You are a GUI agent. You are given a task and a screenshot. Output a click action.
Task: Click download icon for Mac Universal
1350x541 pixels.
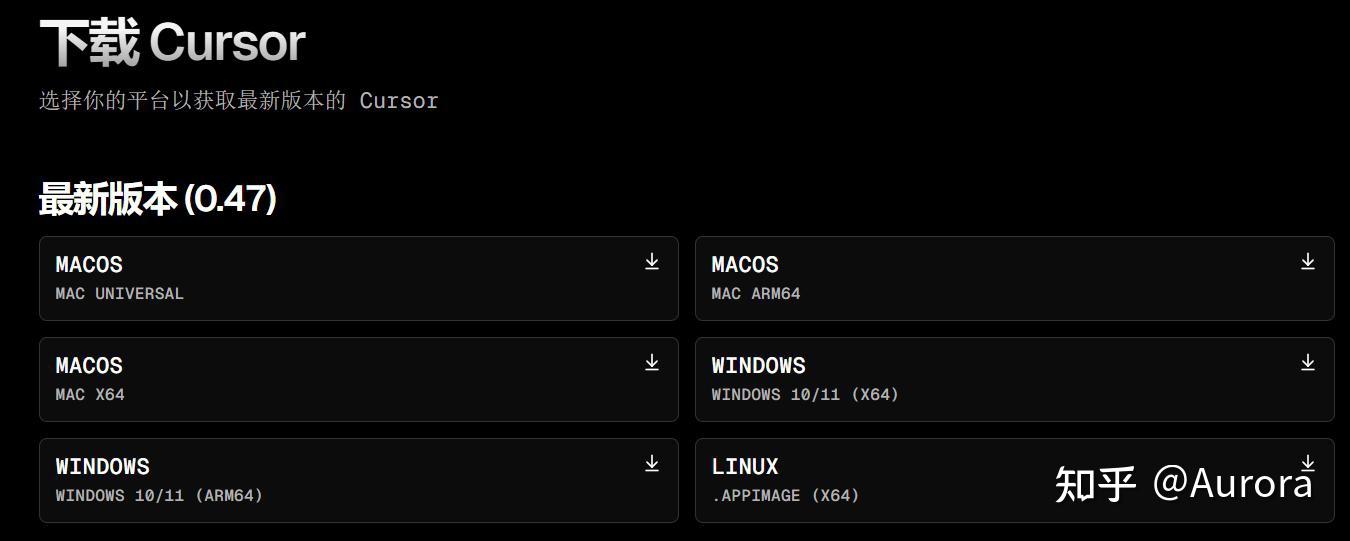point(652,262)
